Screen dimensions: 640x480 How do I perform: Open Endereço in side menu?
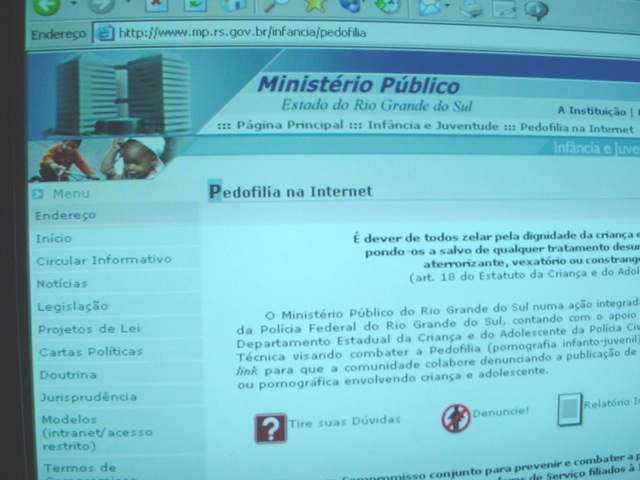pos(65,215)
